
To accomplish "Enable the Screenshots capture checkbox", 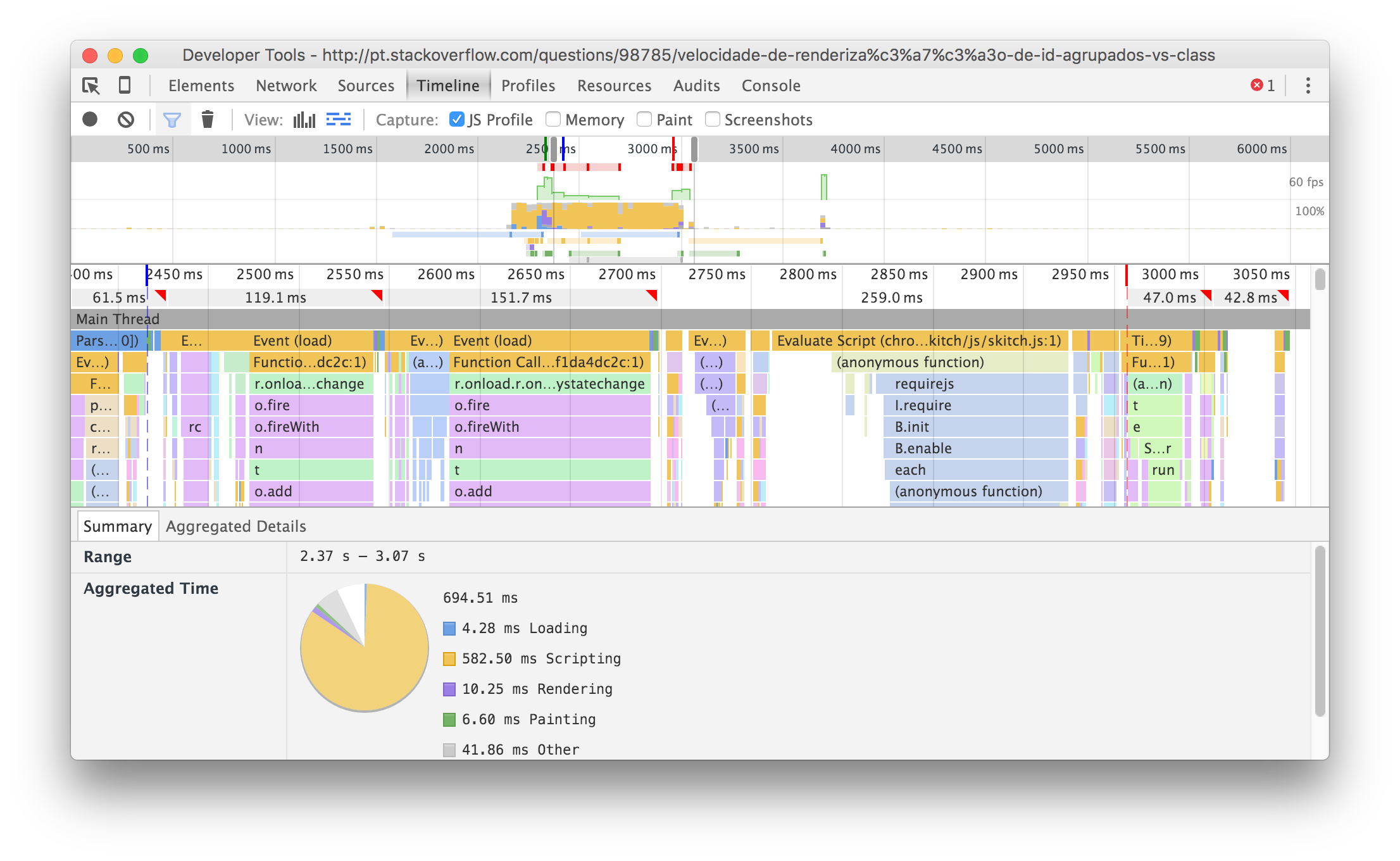I will click(x=713, y=119).
